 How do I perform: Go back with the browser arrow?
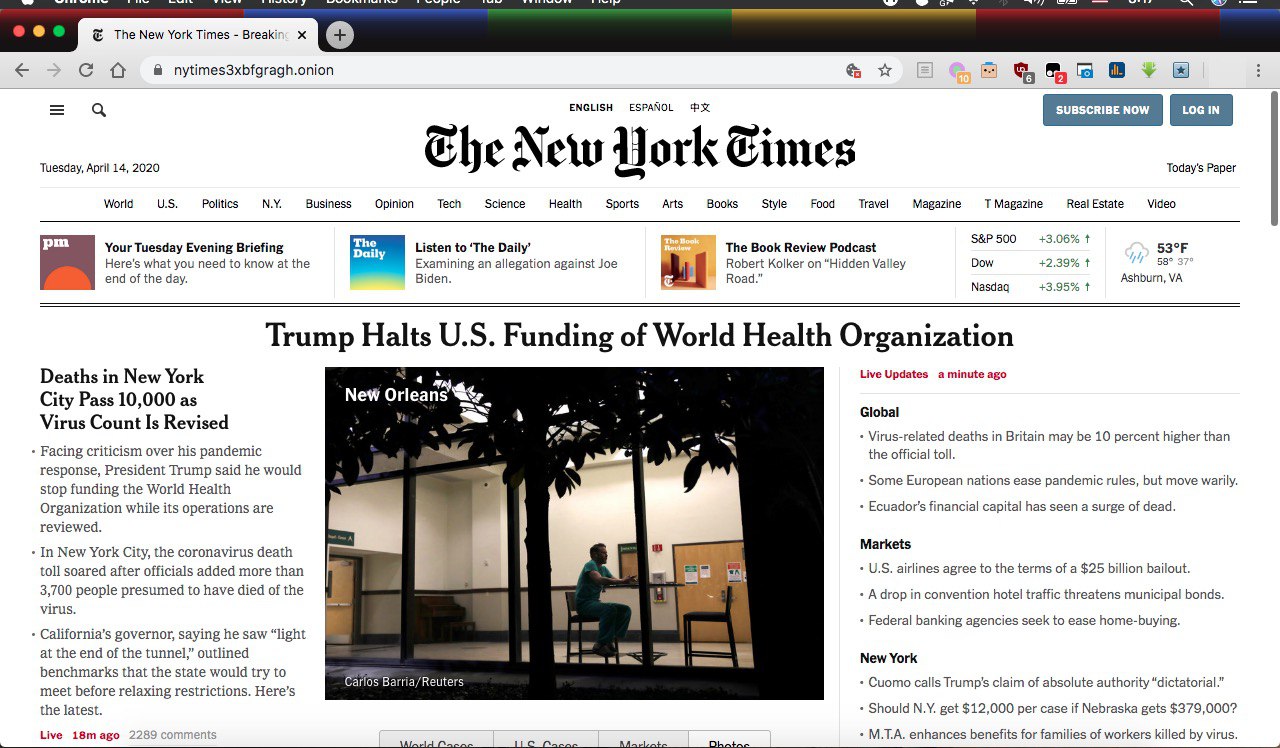[22, 70]
